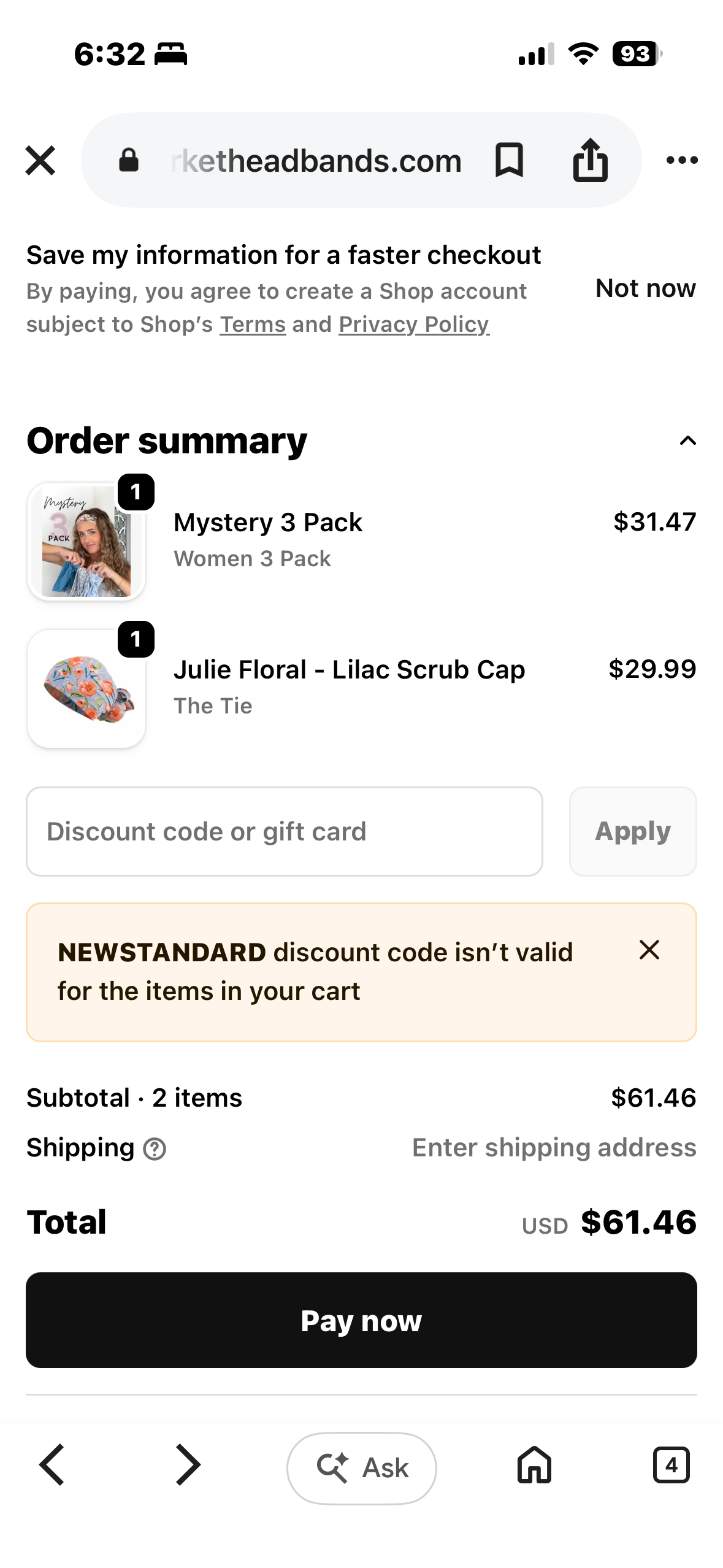Tap the home icon in bottom bar
The width and height of the screenshot is (723, 1568).
(534, 1465)
